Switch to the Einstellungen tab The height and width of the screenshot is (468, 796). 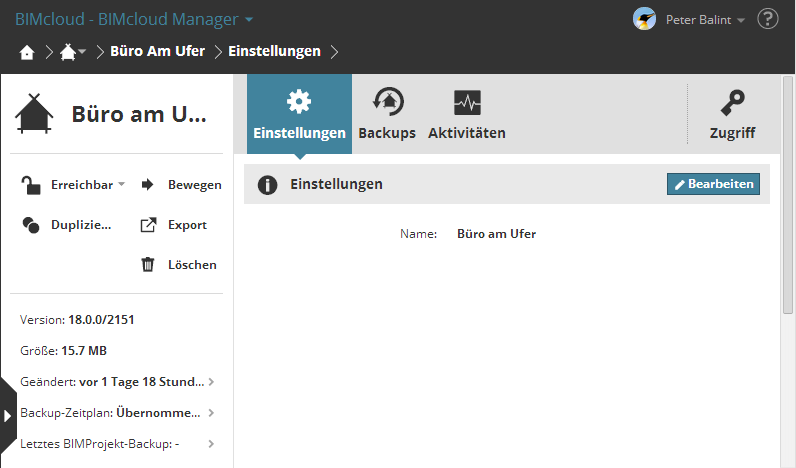[300, 114]
